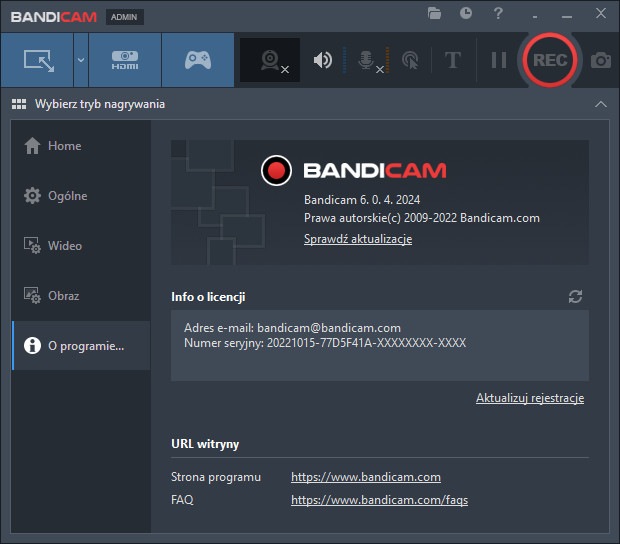Image resolution: width=620 pixels, height=544 pixels.
Task: Open the output folder icon
Action: point(434,13)
